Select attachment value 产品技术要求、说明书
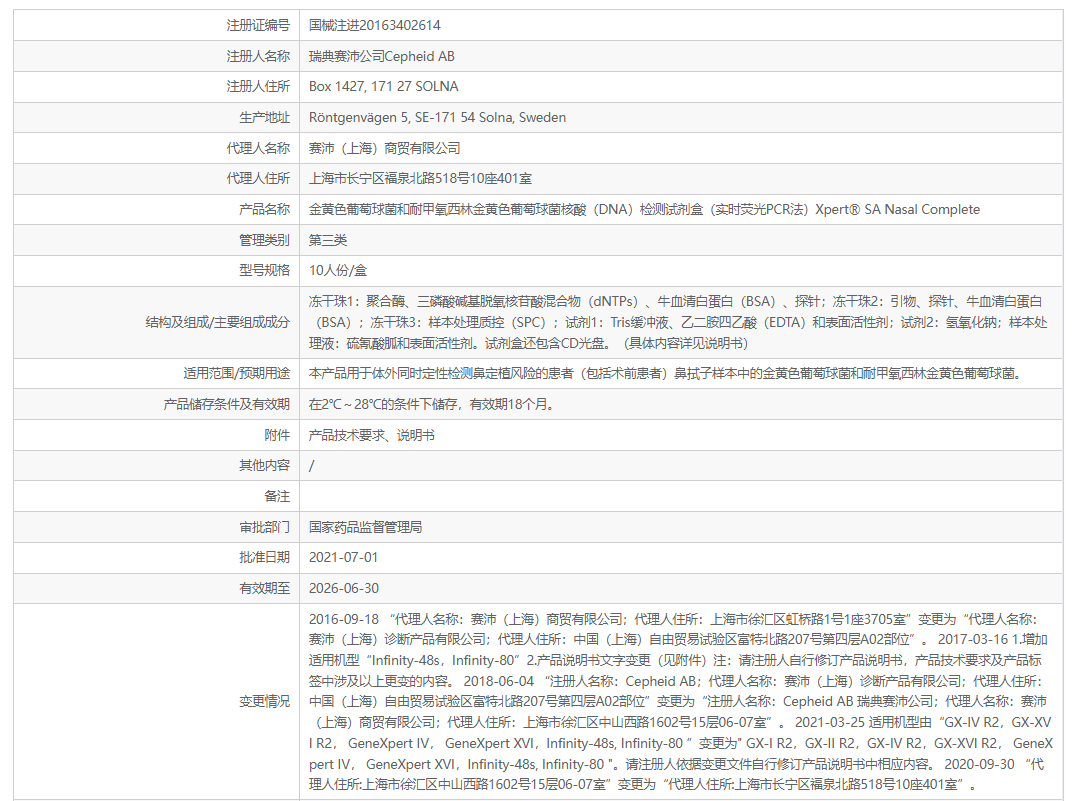Image resolution: width=1075 pixels, height=801 pixels. point(372,435)
